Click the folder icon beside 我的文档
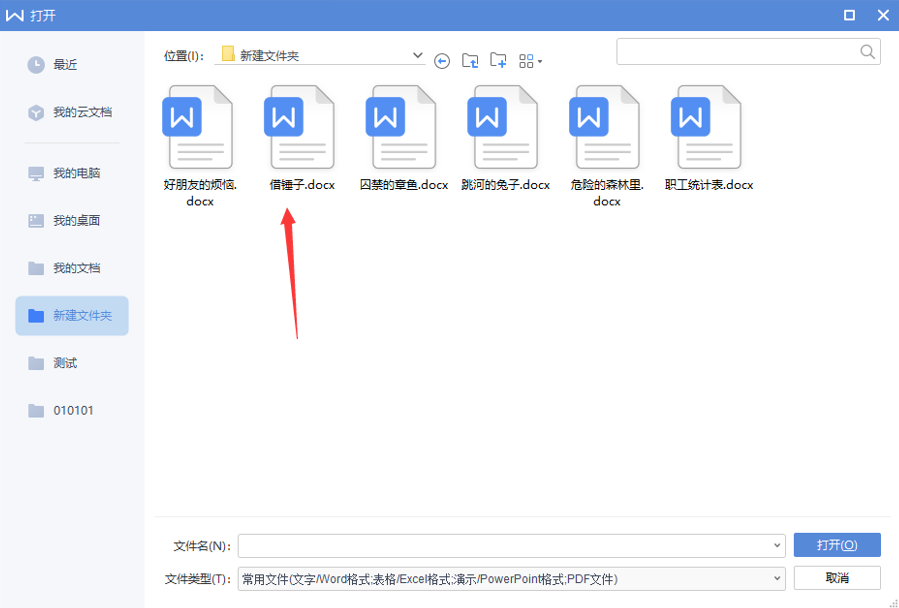Screen dimensions: 899x608 coord(36,268)
